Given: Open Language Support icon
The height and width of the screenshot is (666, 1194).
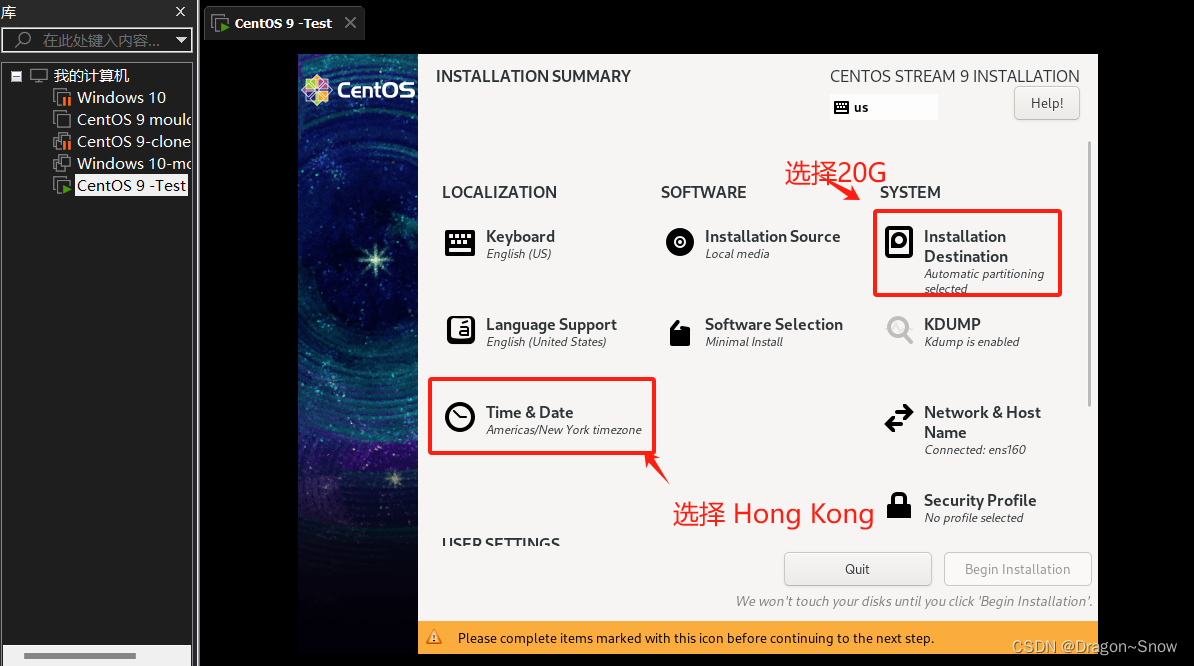Looking at the screenshot, I should point(461,330).
